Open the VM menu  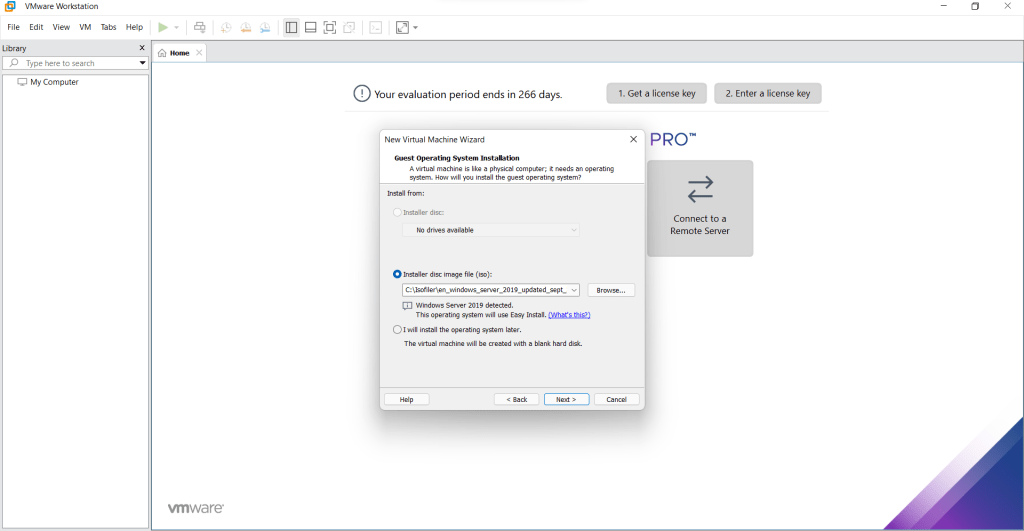[x=85, y=27]
